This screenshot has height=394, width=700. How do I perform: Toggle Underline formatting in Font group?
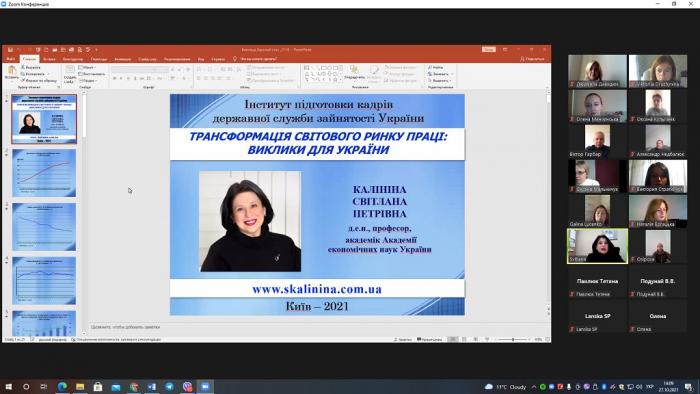128,78
